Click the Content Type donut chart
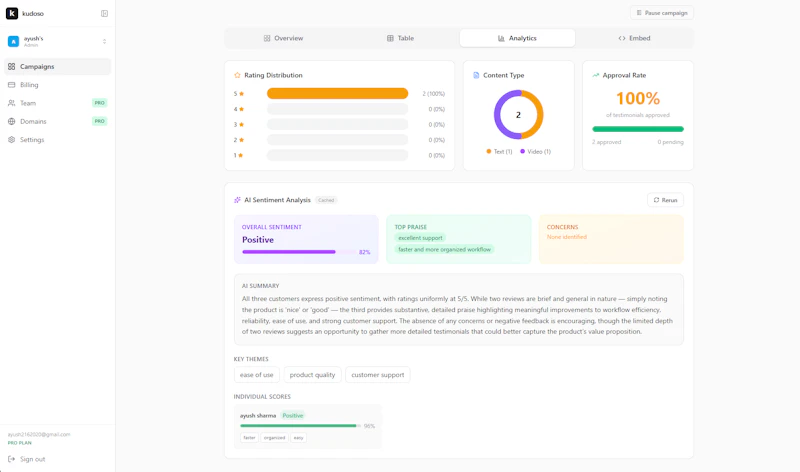The width and height of the screenshot is (800, 472). click(x=518, y=115)
